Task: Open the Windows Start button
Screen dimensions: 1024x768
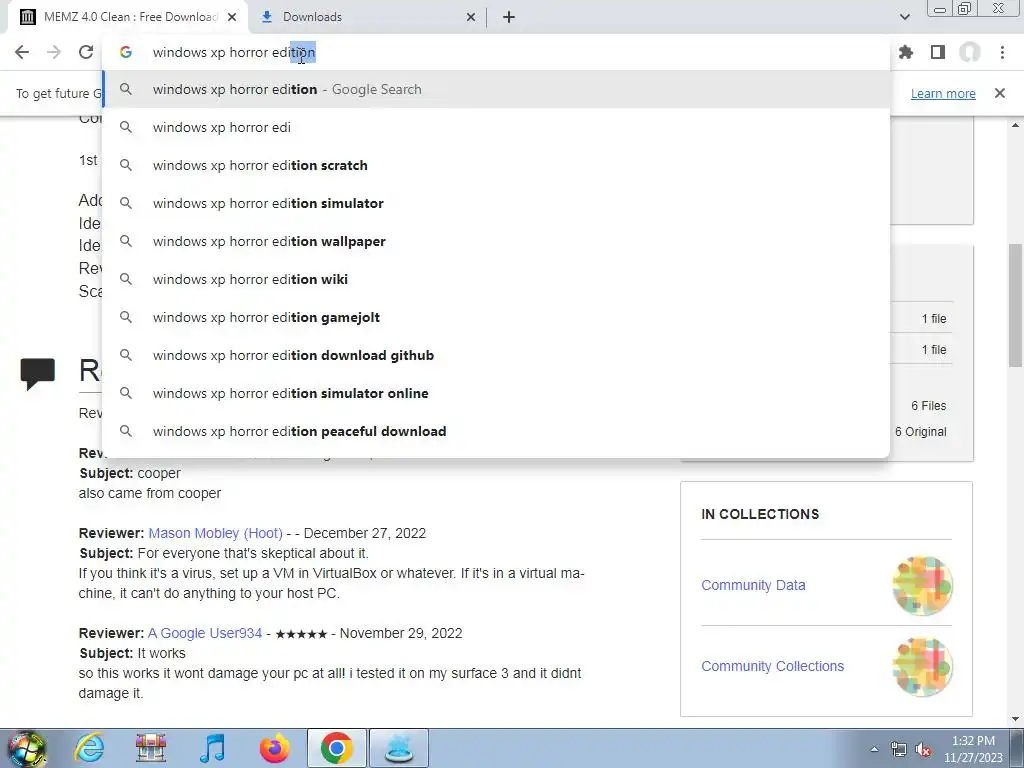Action: click(26, 748)
